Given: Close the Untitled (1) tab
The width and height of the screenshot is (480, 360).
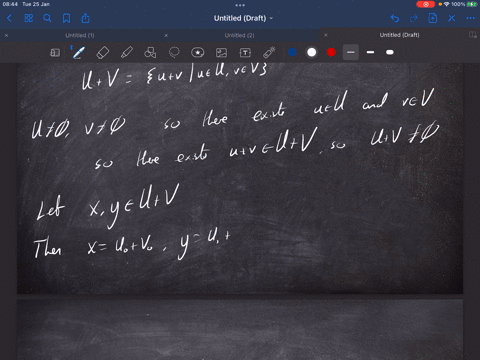Looking at the screenshot, I should click(6, 35).
